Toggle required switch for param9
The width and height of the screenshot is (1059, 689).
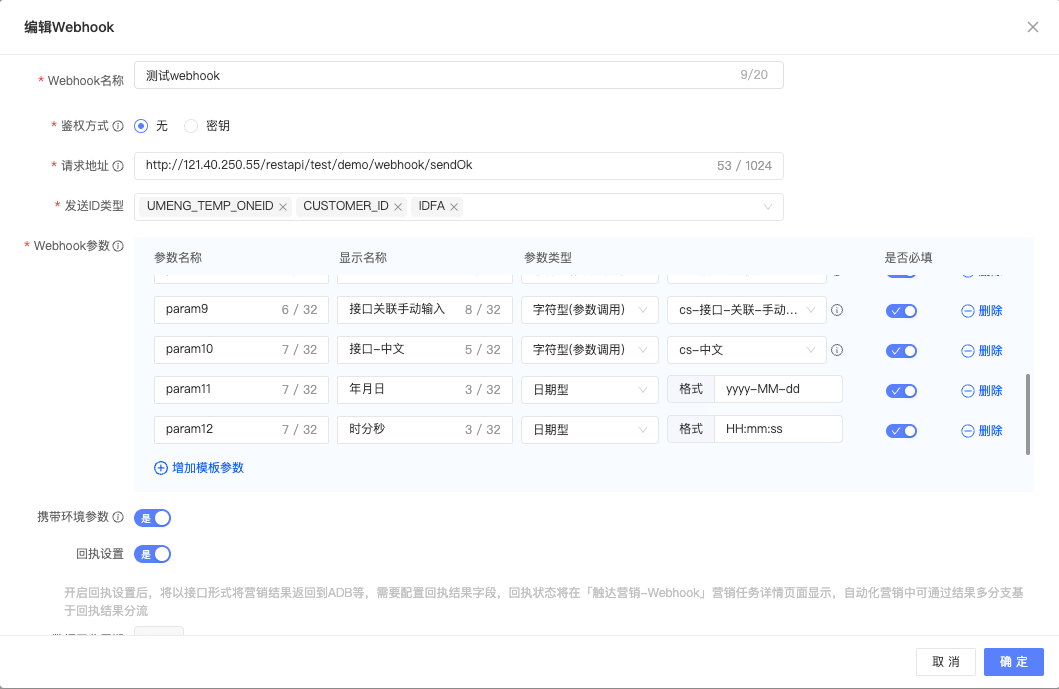[x=901, y=311]
